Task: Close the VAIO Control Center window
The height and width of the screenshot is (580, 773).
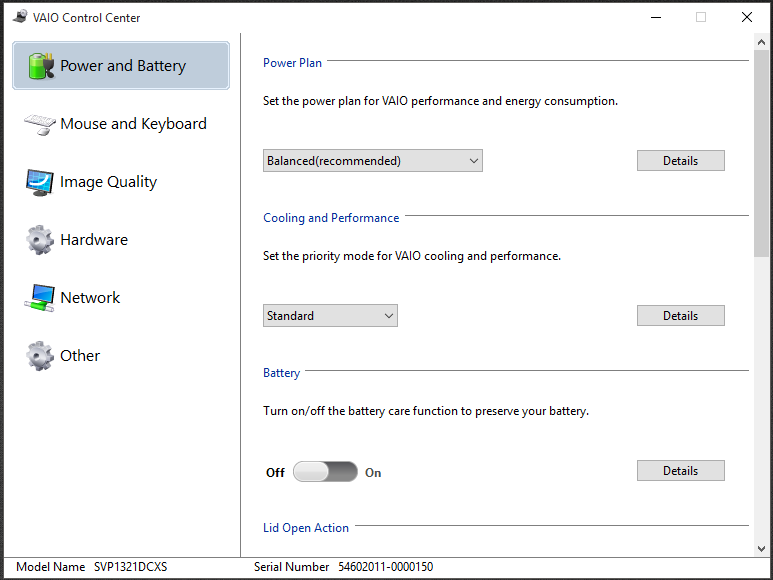Action: (747, 17)
